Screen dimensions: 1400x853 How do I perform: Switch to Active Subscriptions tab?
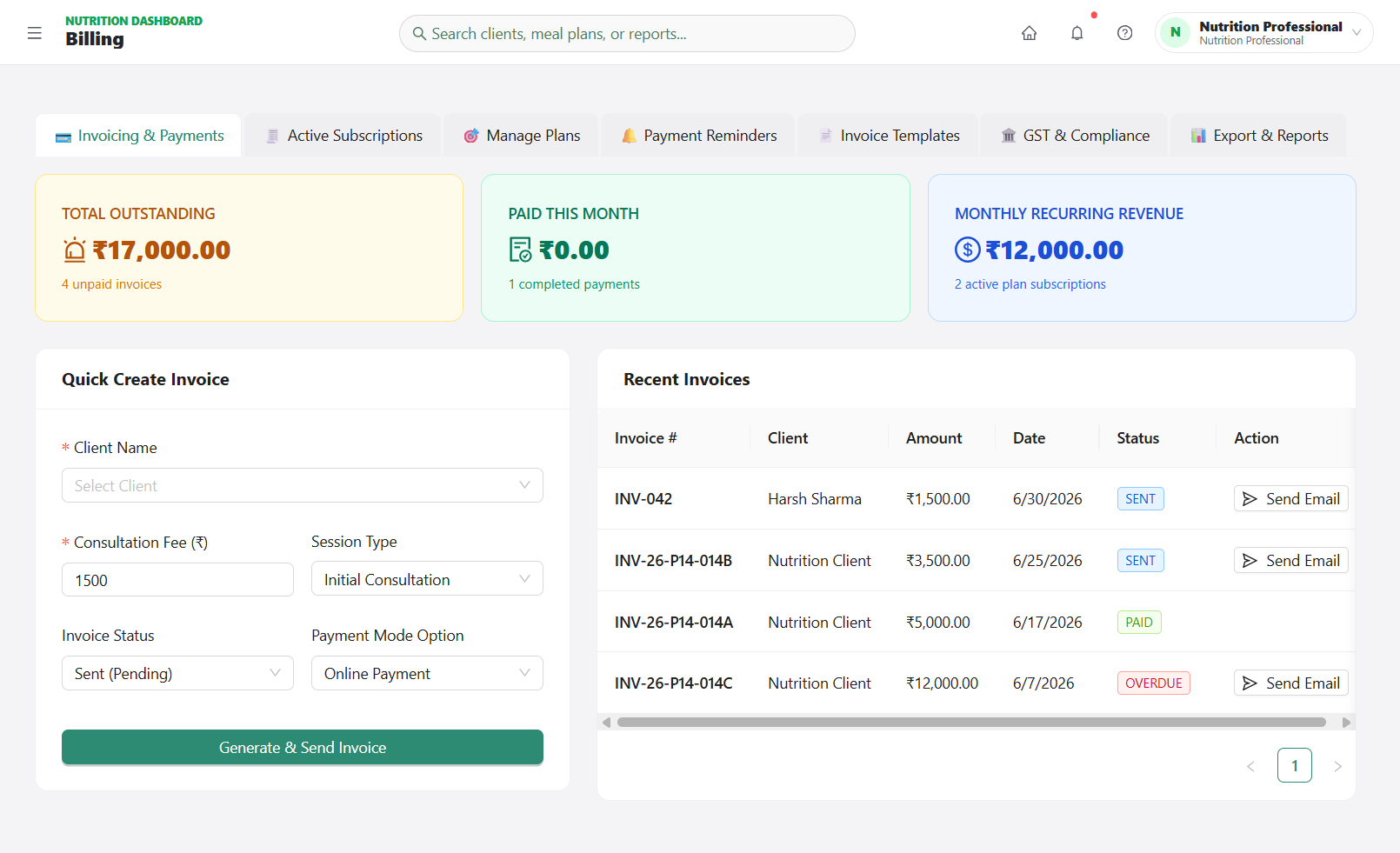point(343,136)
